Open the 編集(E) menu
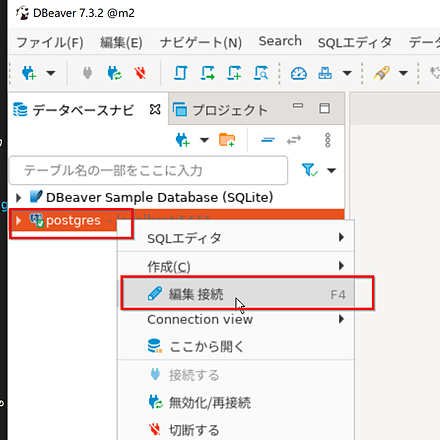Screen dimensions: 440x440 pyautogui.click(x=121, y=42)
